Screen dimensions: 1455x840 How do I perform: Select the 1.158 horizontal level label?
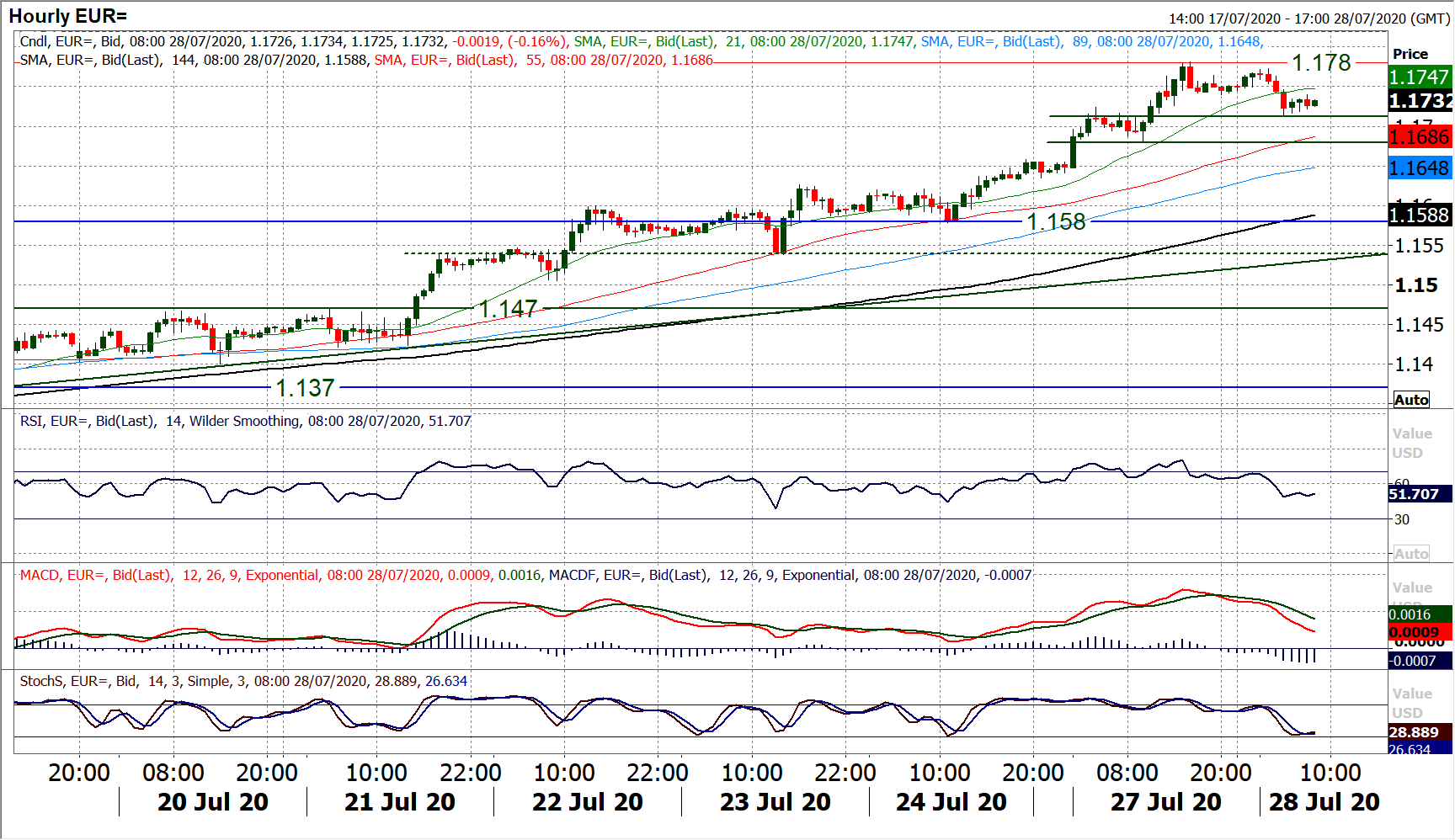click(x=1056, y=221)
